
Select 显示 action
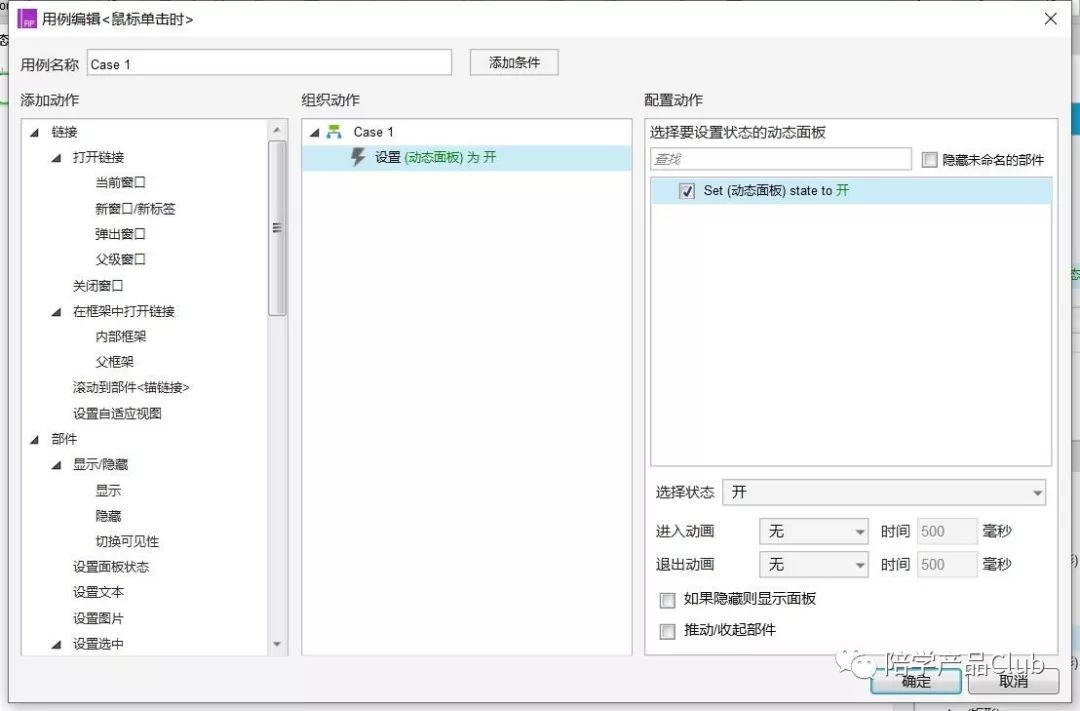[x=108, y=491]
